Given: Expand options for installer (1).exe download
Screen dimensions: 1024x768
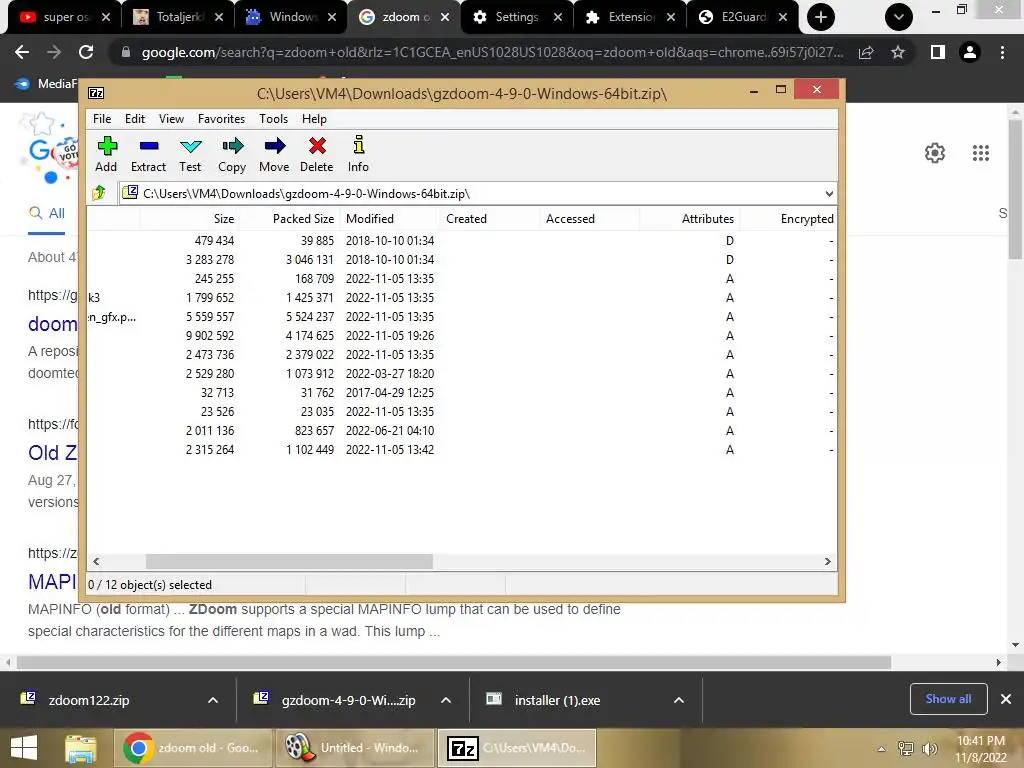Looking at the screenshot, I should 679,700.
